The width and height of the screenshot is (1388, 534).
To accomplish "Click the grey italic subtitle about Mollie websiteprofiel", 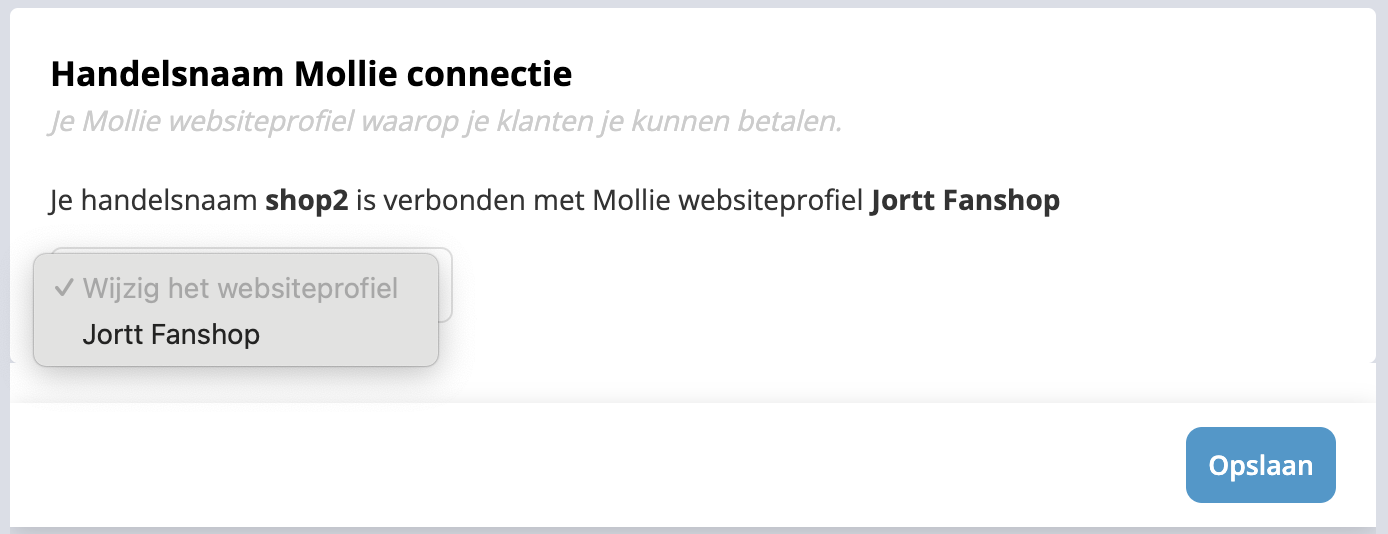I will (446, 122).
